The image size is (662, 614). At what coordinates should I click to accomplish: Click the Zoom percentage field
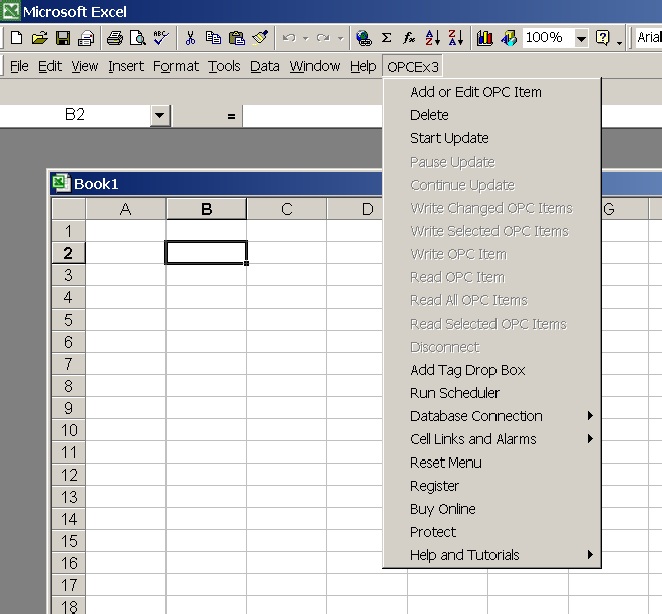point(548,38)
